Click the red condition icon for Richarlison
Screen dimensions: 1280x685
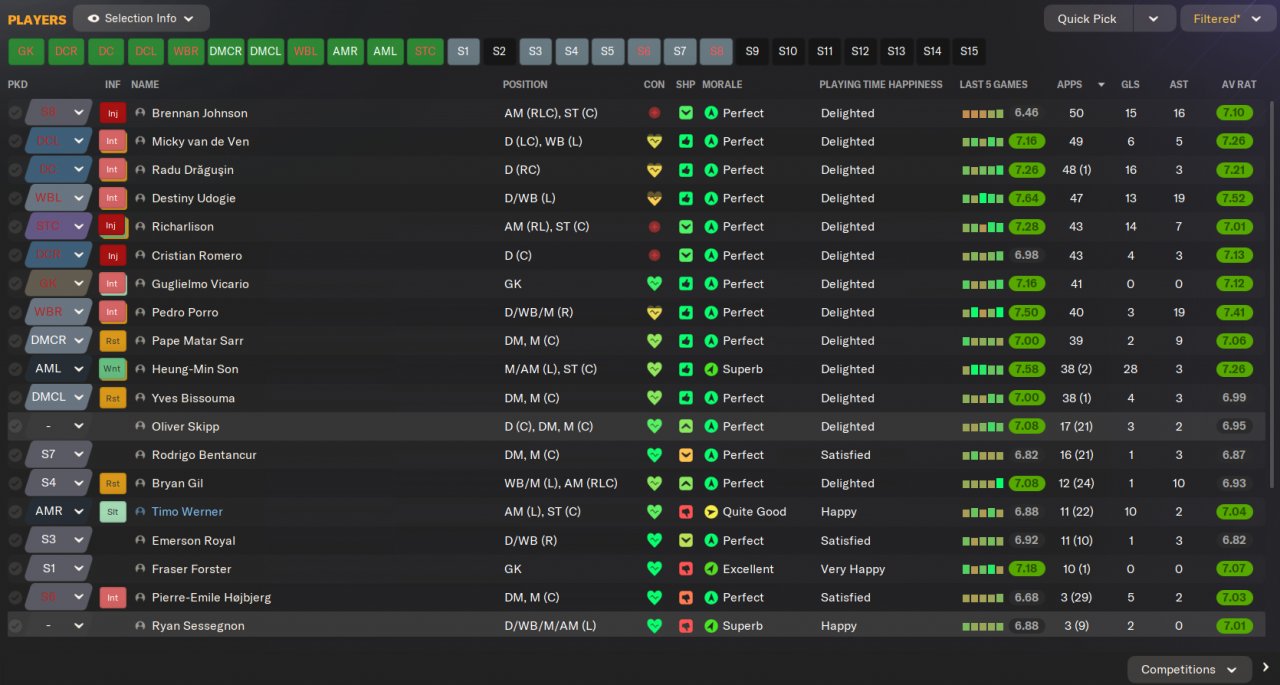click(x=655, y=227)
